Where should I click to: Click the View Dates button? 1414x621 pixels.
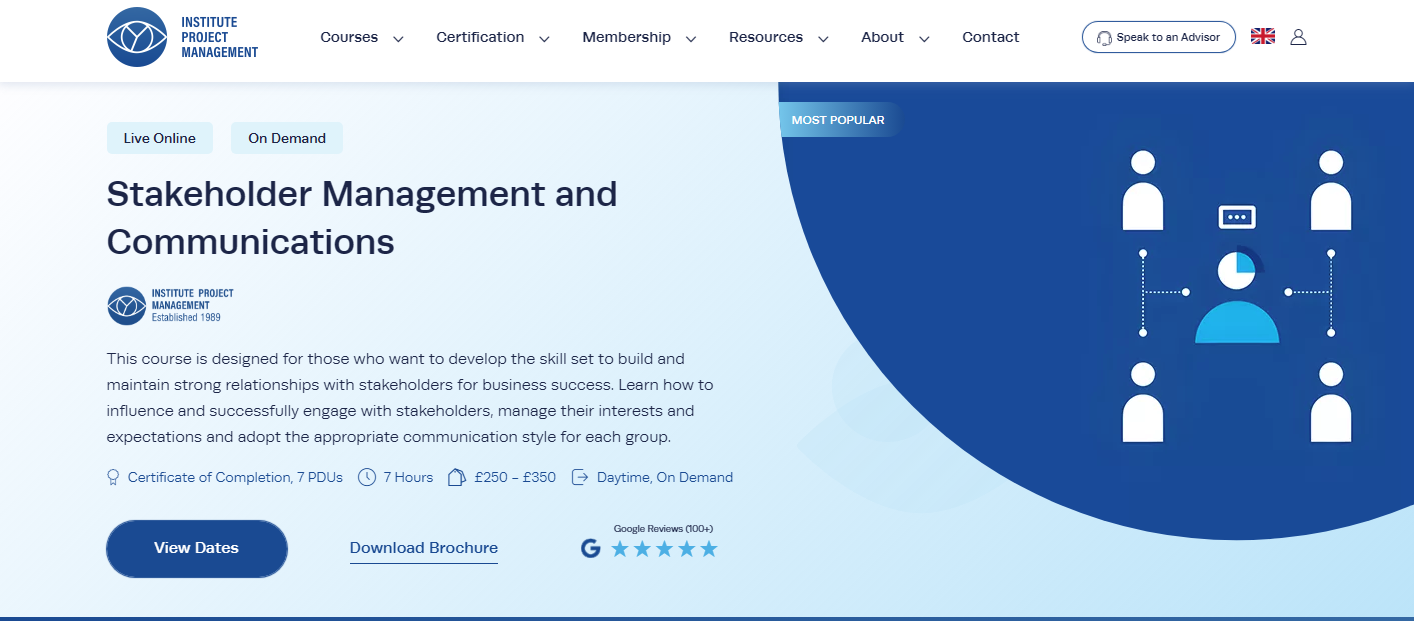(196, 548)
